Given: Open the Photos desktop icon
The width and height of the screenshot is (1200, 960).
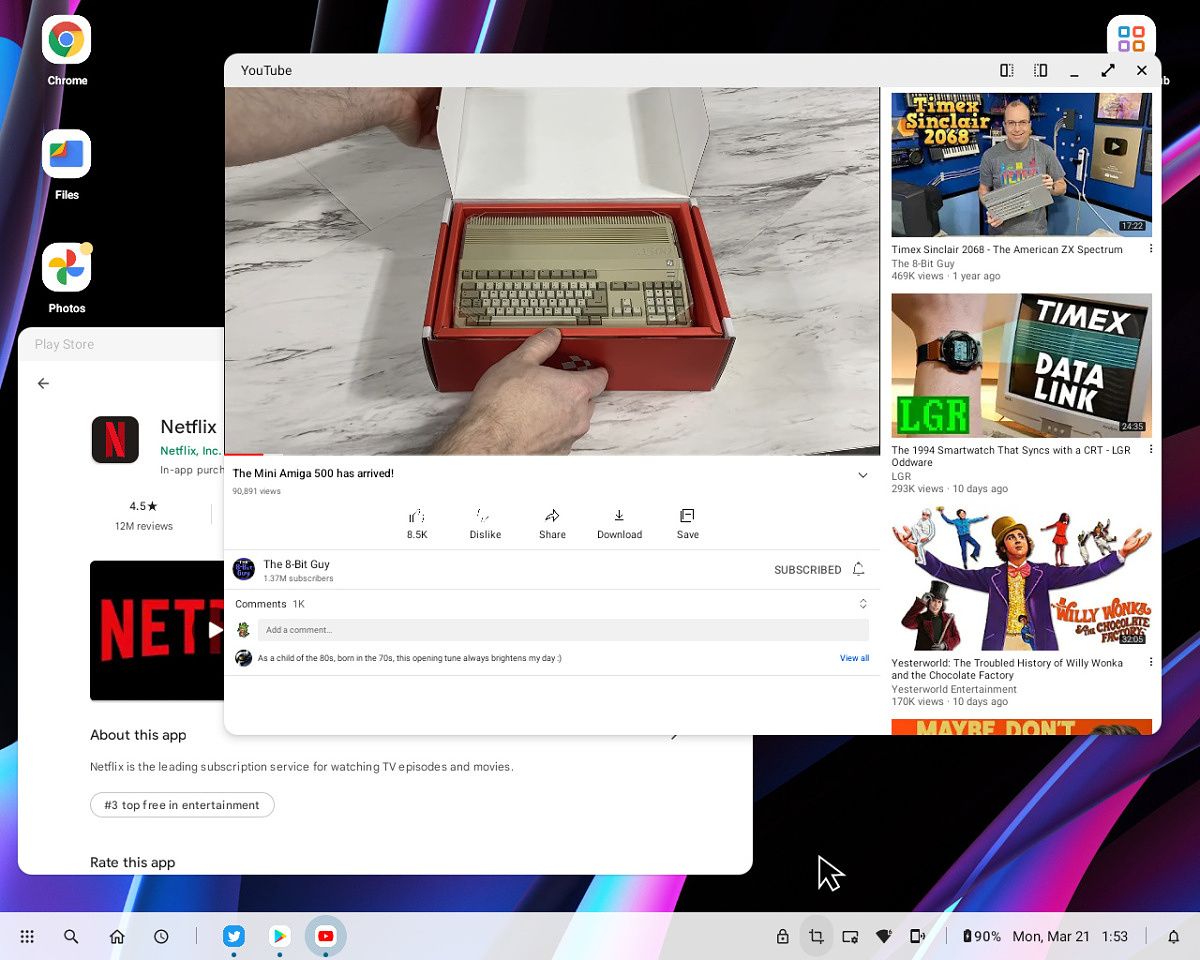Looking at the screenshot, I should click(67, 268).
